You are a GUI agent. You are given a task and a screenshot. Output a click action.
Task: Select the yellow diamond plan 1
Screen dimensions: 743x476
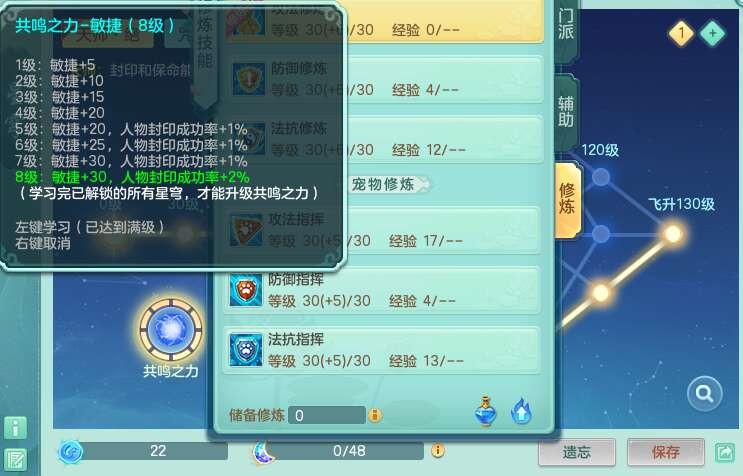[x=681, y=33]
